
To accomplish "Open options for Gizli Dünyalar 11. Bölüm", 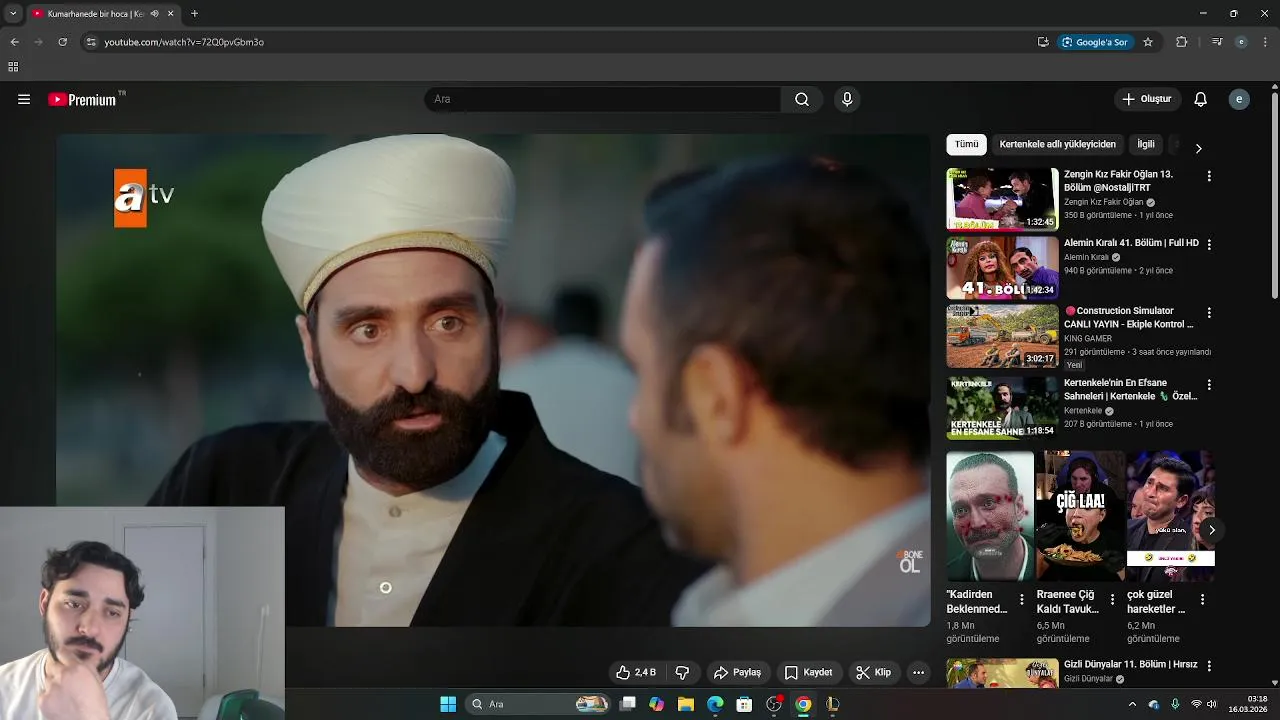I will pyautogui.click(x=1209, y=666).
